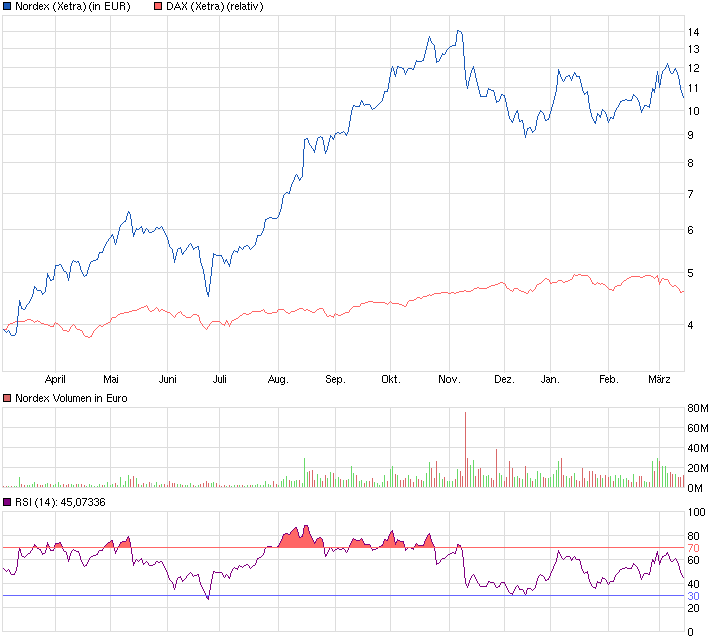Click the price axis value 8
Viewport: 726px width, 640px height.
pyautogui.click(x=690, y=163)
